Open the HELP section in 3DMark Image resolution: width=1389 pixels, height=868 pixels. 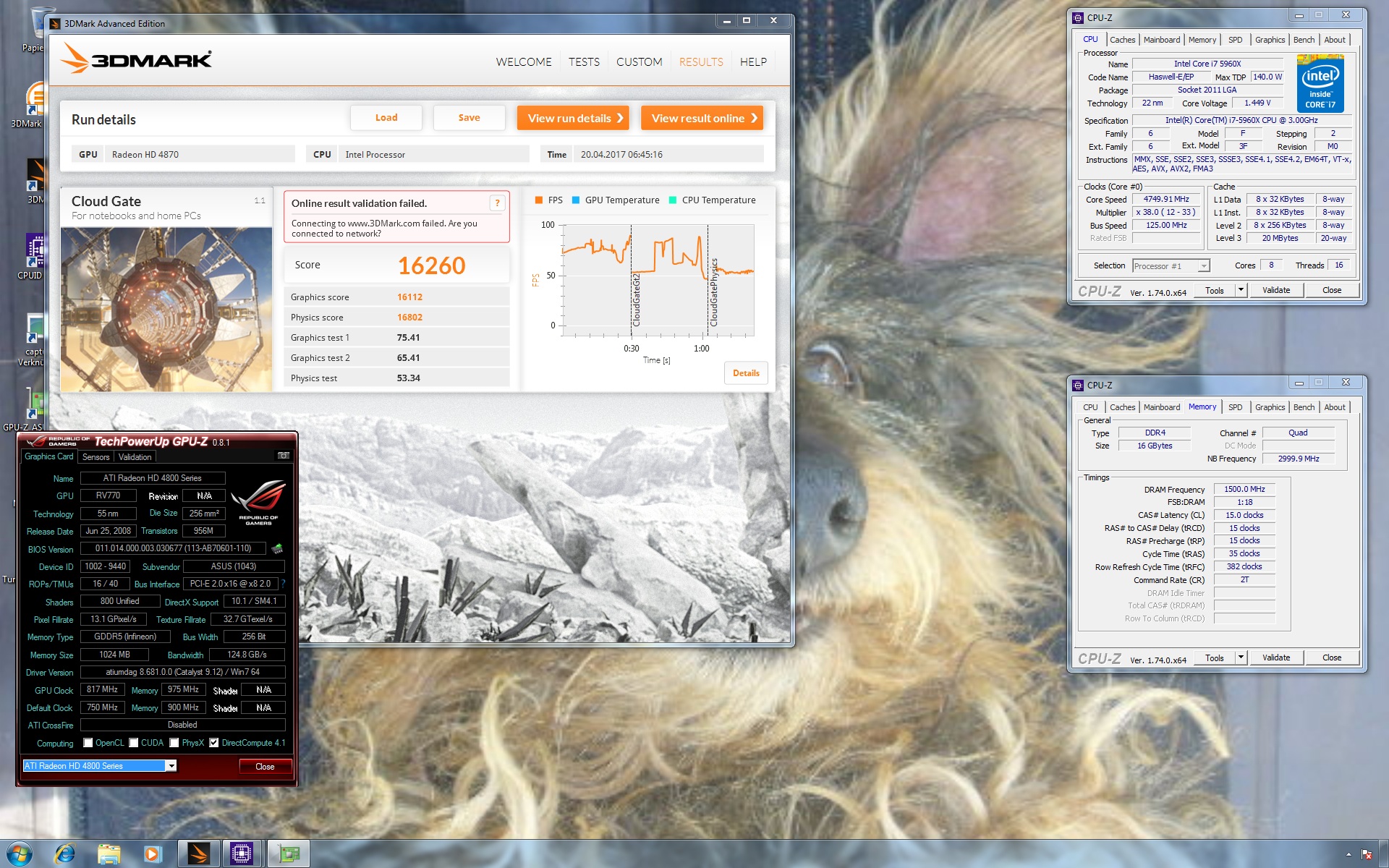pyautogui.click(x=753, y=62)
